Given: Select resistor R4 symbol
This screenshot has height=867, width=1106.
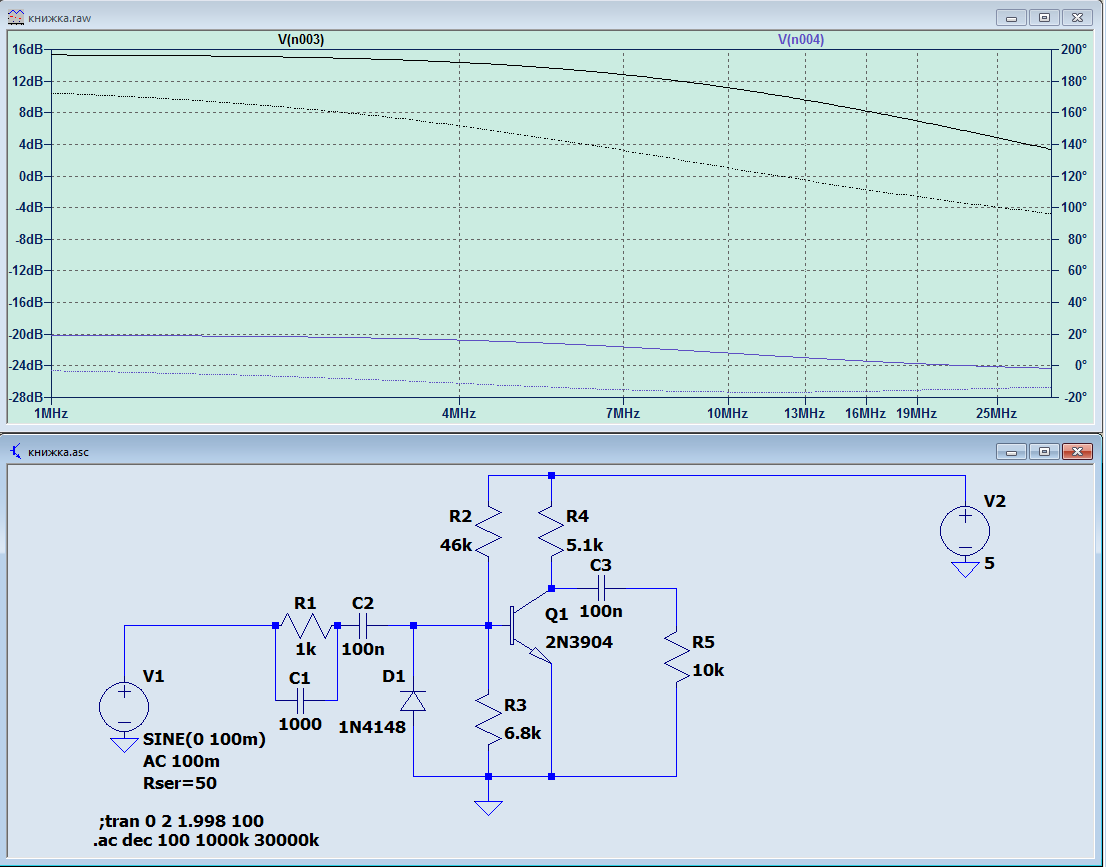Looking at the screenshot, I should pyautogui.click(x=551, y=532).
